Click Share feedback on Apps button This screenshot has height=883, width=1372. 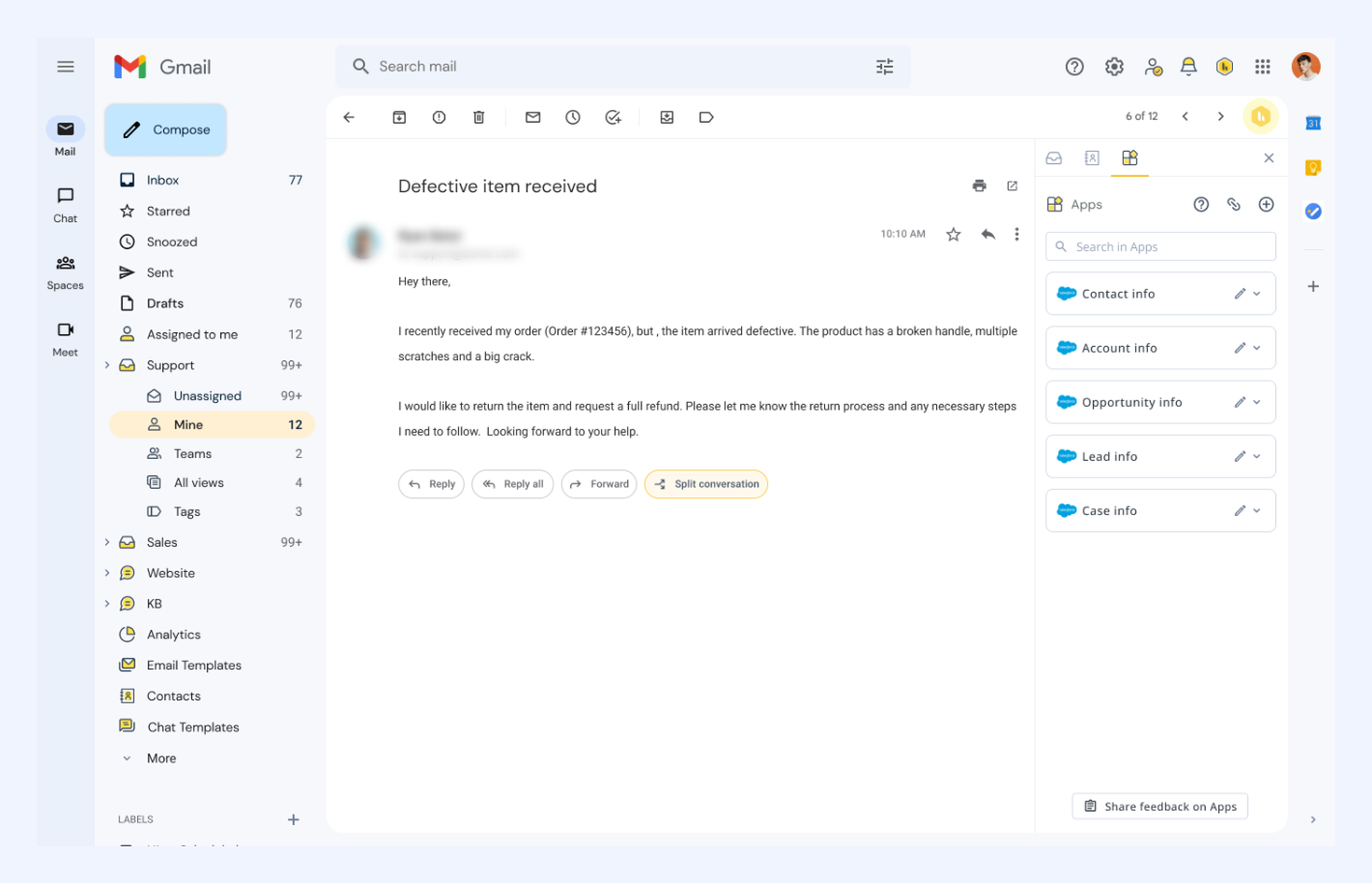(1159, 807)
